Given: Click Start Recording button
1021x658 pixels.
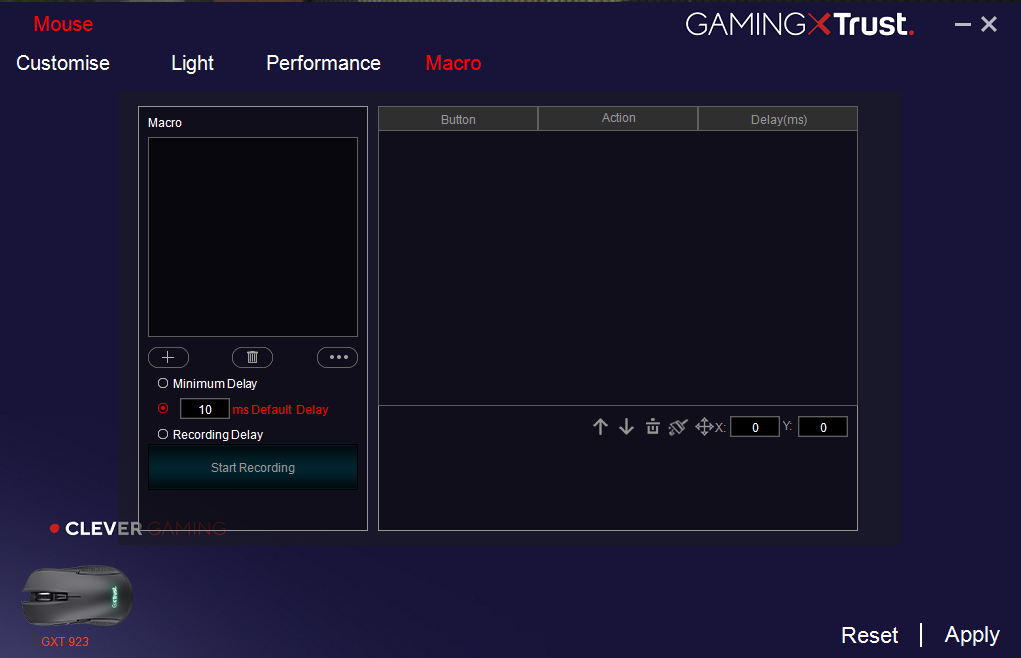Looking at the screenshot, I should coord(253,467).
